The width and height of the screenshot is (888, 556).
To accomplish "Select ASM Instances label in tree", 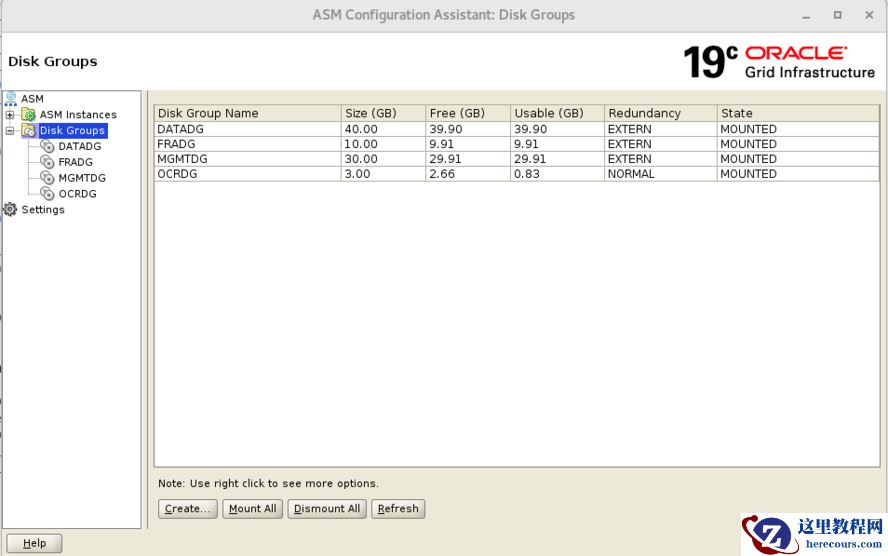I will [x=78, y=114].
